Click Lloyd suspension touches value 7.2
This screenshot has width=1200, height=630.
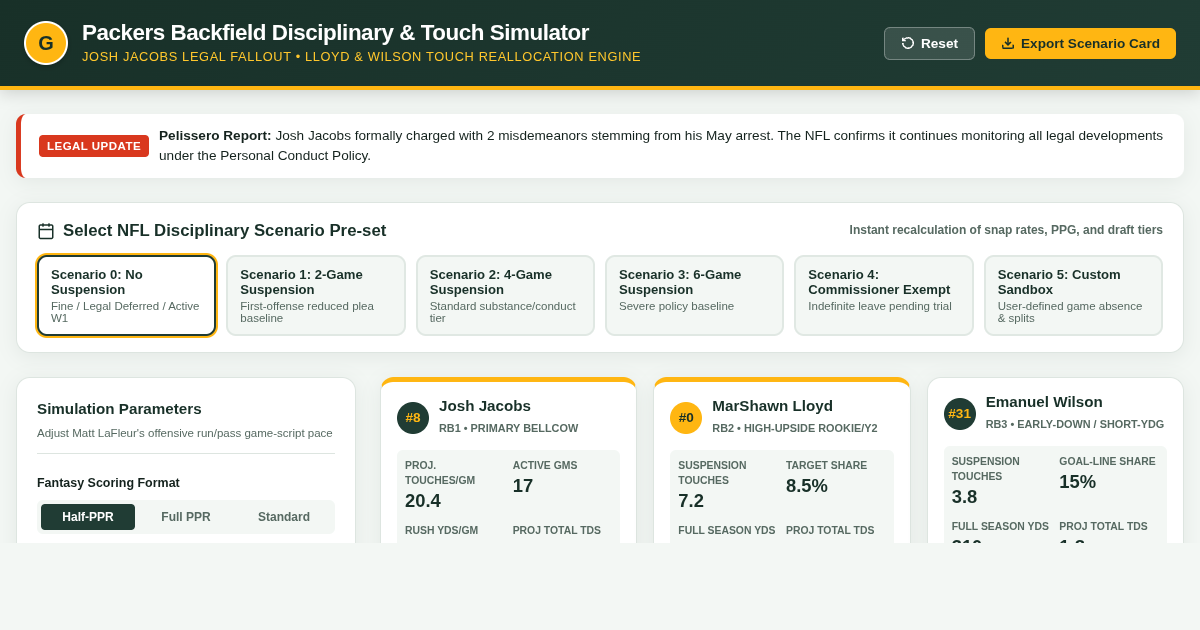[691, 501]
